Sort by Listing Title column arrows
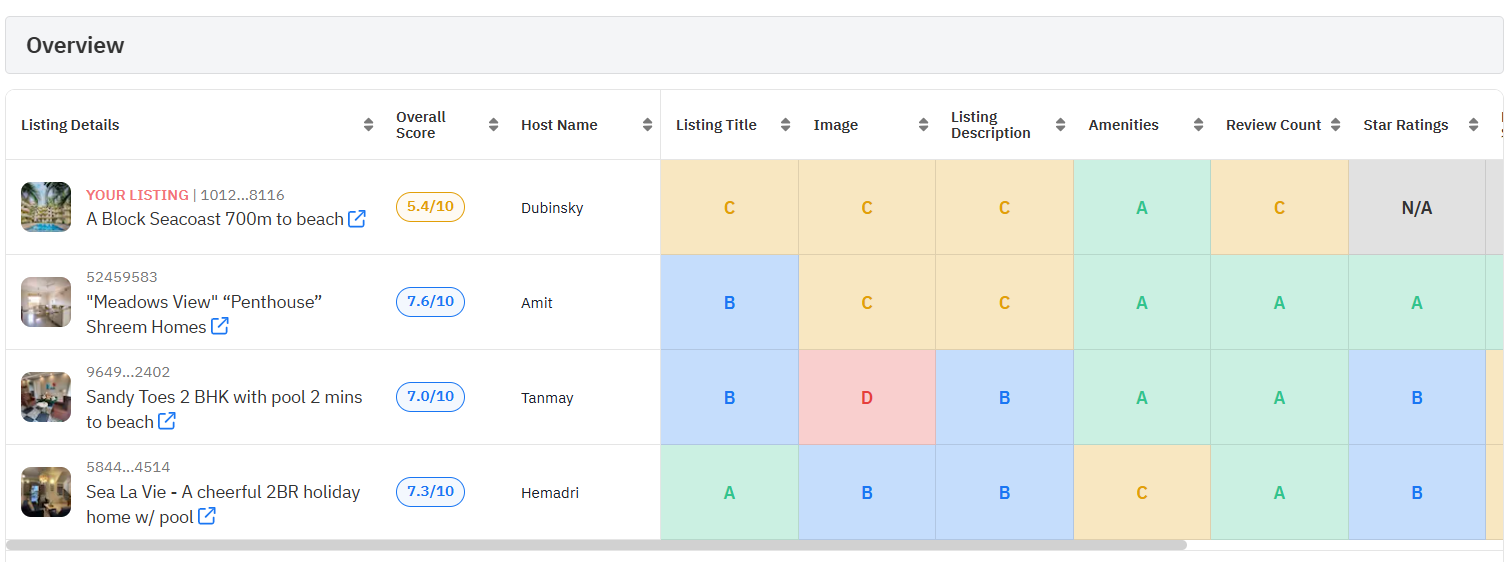The width and height of the screenshot is (1507, 562). pos(785,125)
